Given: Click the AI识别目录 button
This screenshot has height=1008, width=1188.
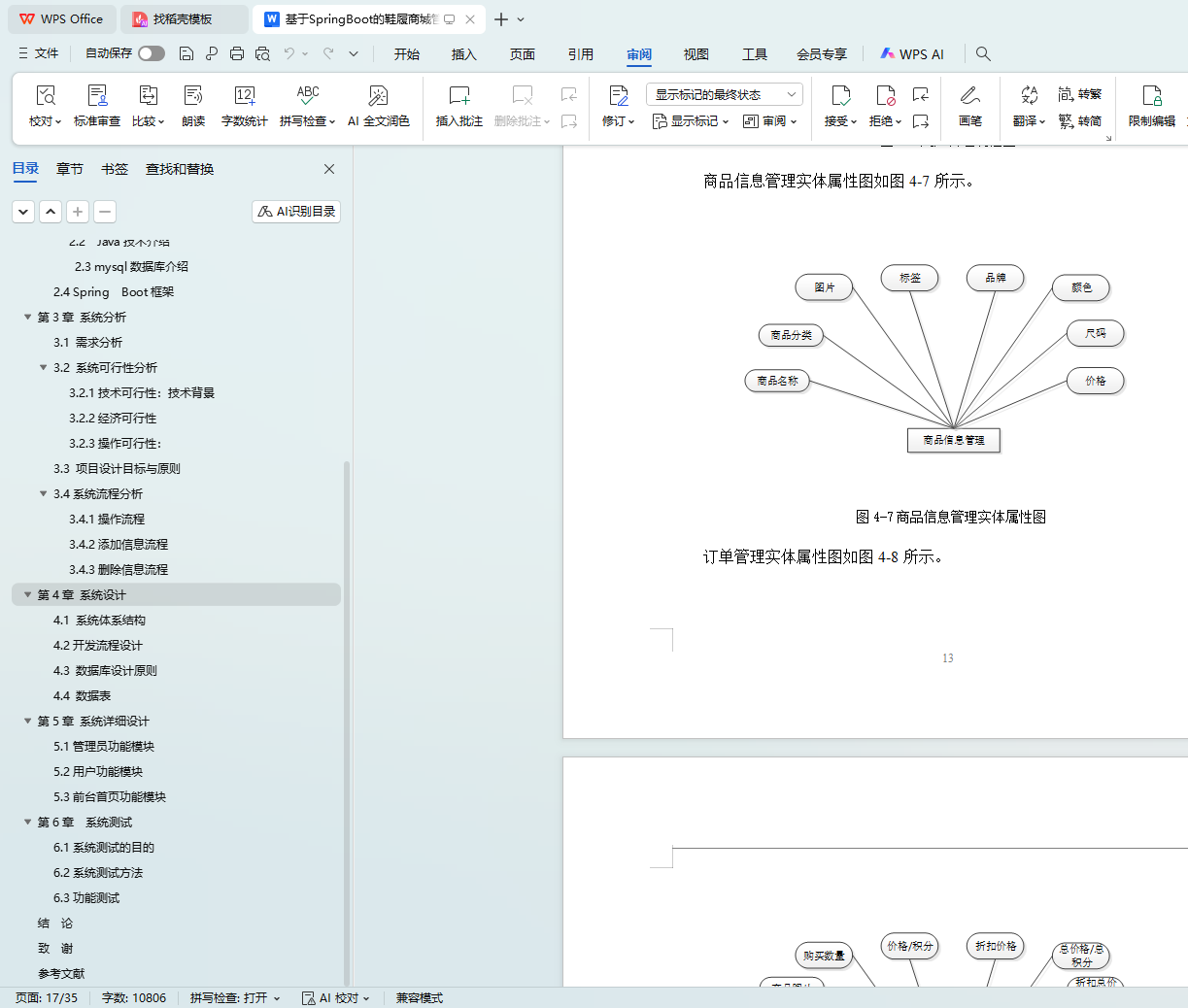Looking at the screenshot, I should pyautogui.click(x=296, y=212).
